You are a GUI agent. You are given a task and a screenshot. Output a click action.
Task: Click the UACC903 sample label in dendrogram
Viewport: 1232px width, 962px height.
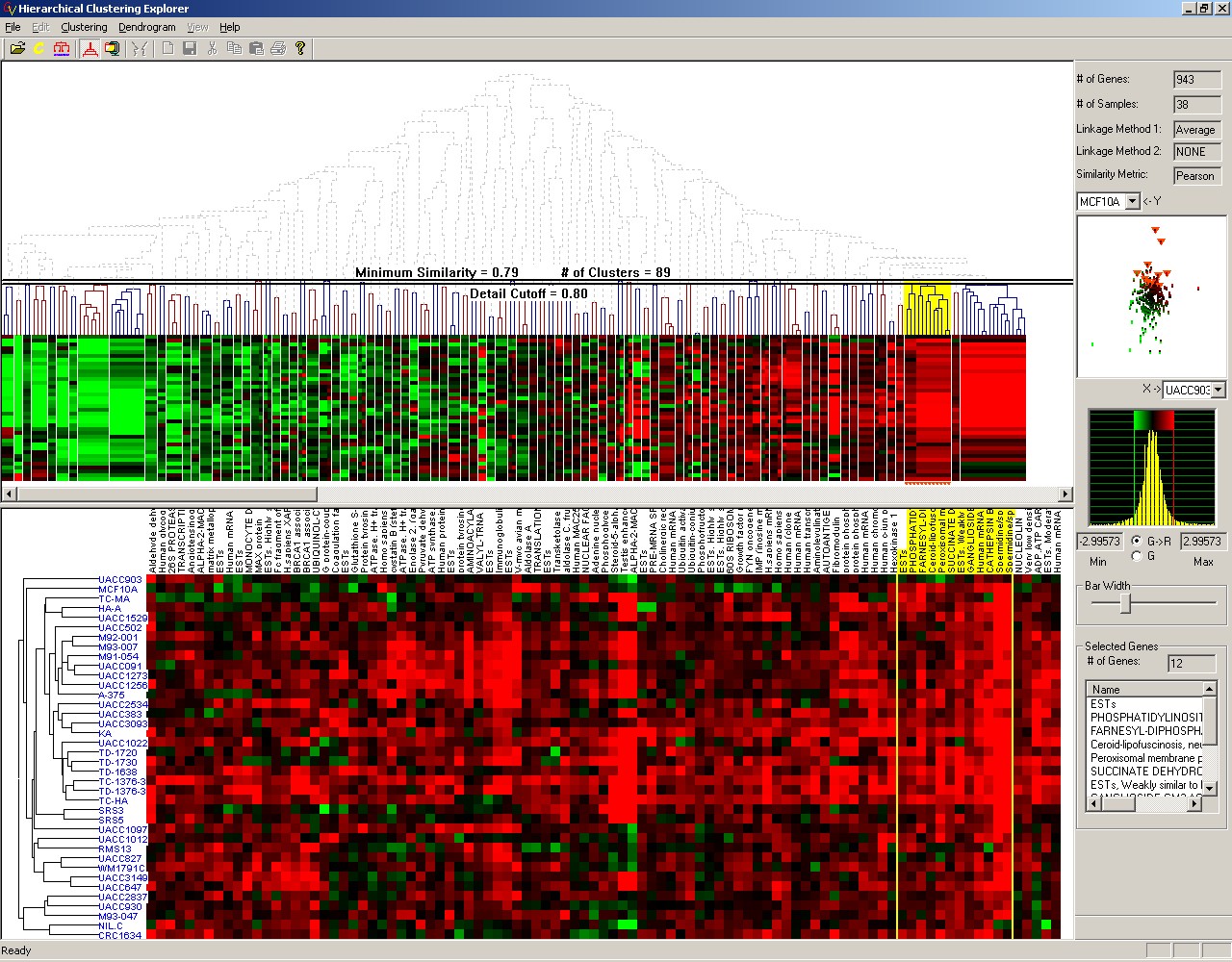[119, 580]
